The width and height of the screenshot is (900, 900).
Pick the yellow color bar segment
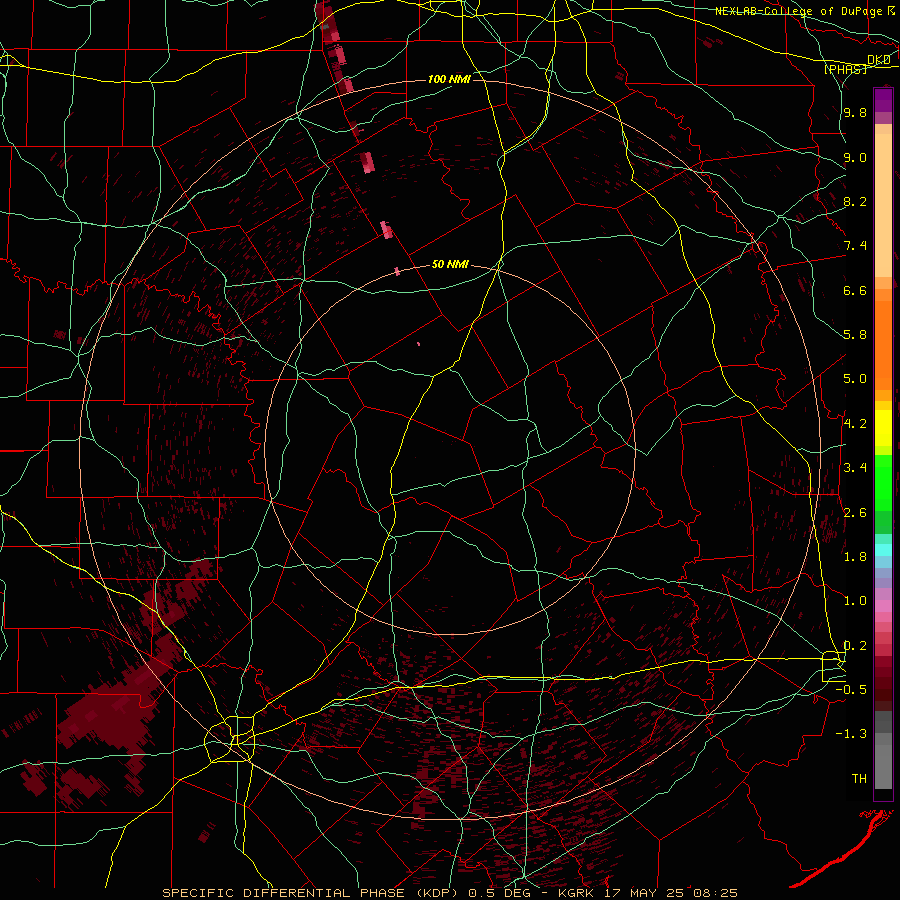click(883, 428)
